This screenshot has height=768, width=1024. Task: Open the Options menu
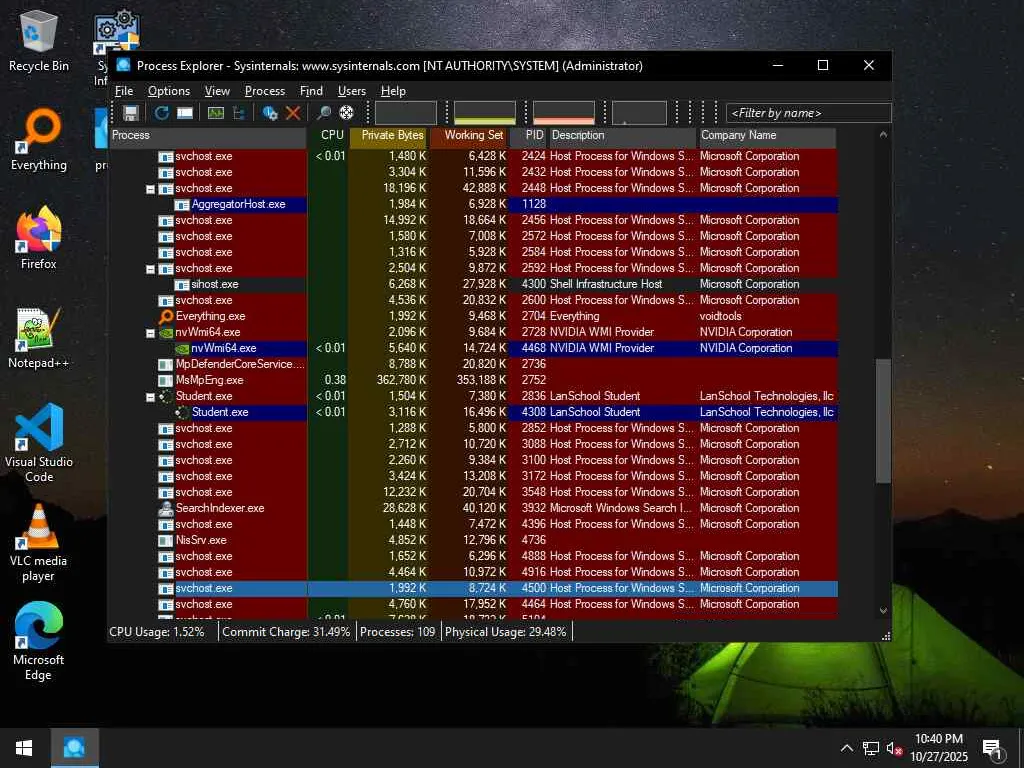[x=168, y=91]
